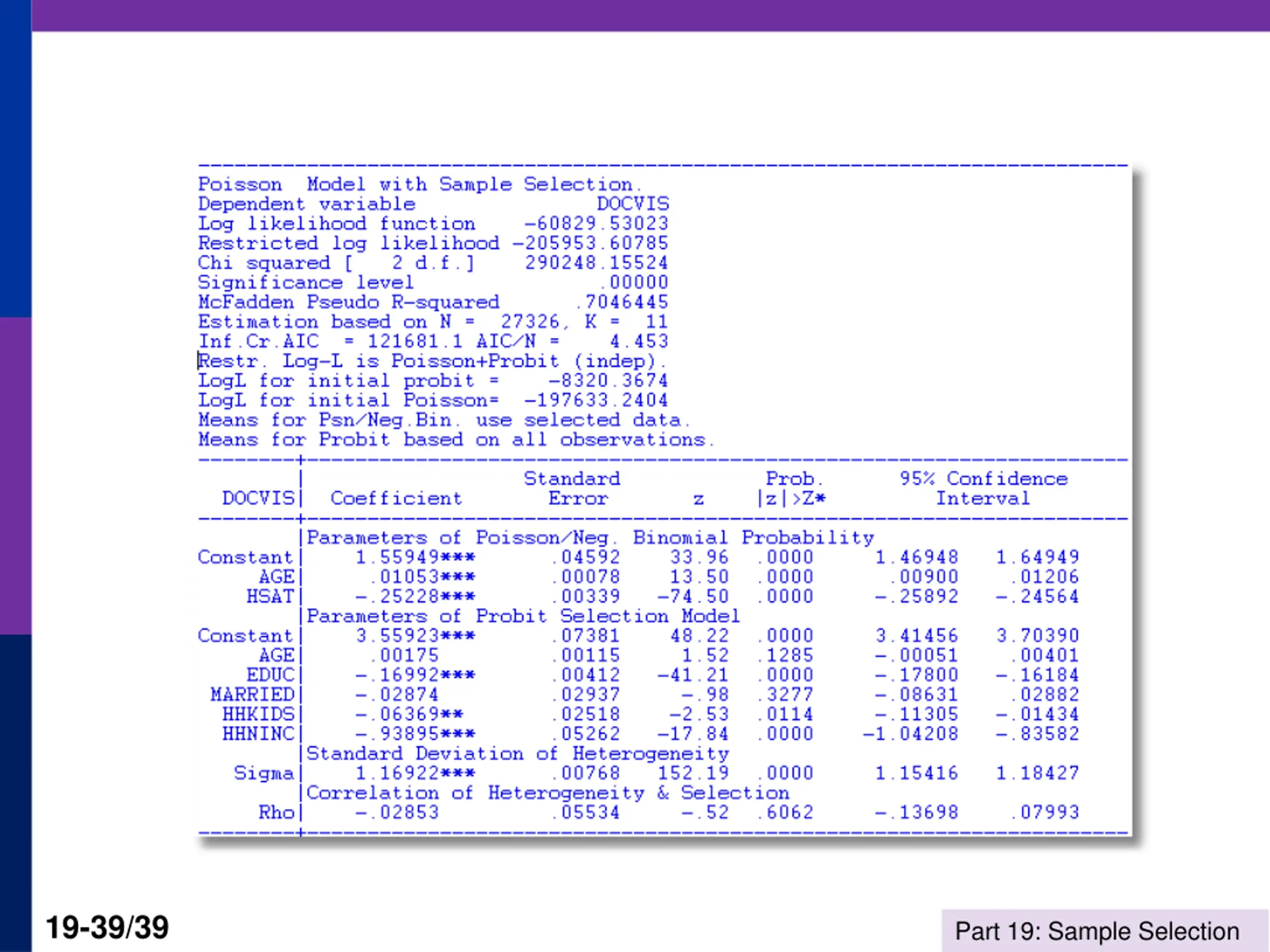This screenshot has height=952, width=1270.
Task: Click the 'Means for Probit based on all observations.' line
Action: click(x=456, y=440)
